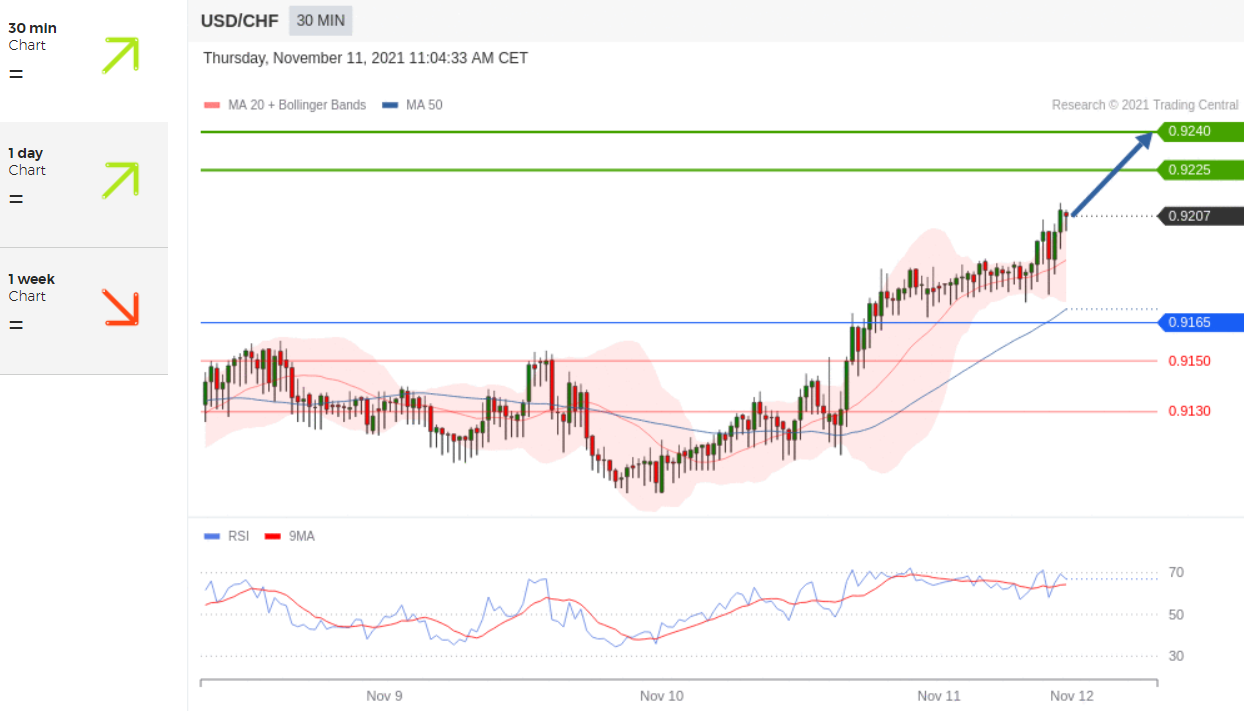Click the 30 MIN timeframe badge
The height and width of the screenshot is (711, 1244).
click(321, 20)
